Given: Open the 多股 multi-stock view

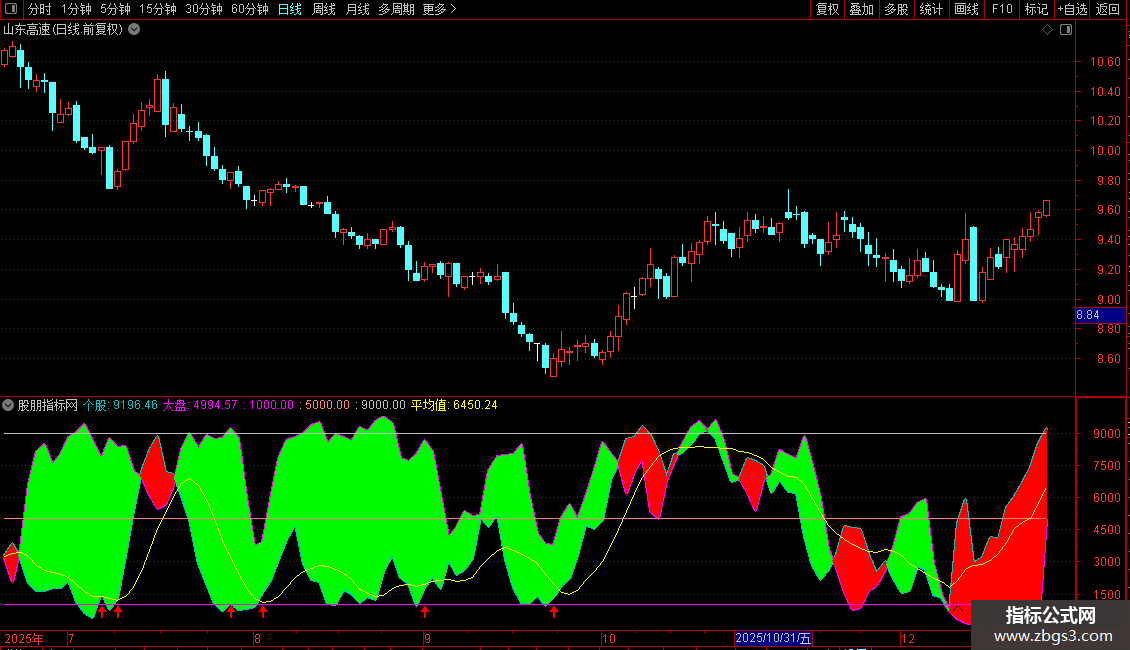Looking at the screenshot, I should point(897,9).
